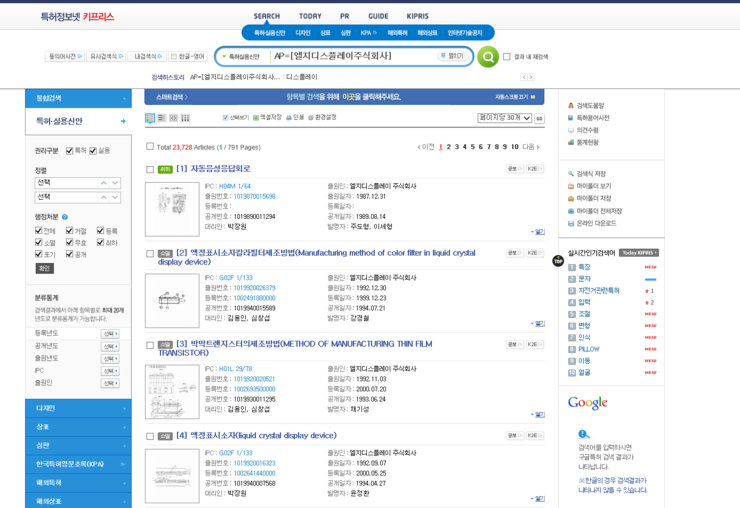This screenshot has width=740, height=508.
Task: Click the 동의어사전 button
Action: click(65, 56)
